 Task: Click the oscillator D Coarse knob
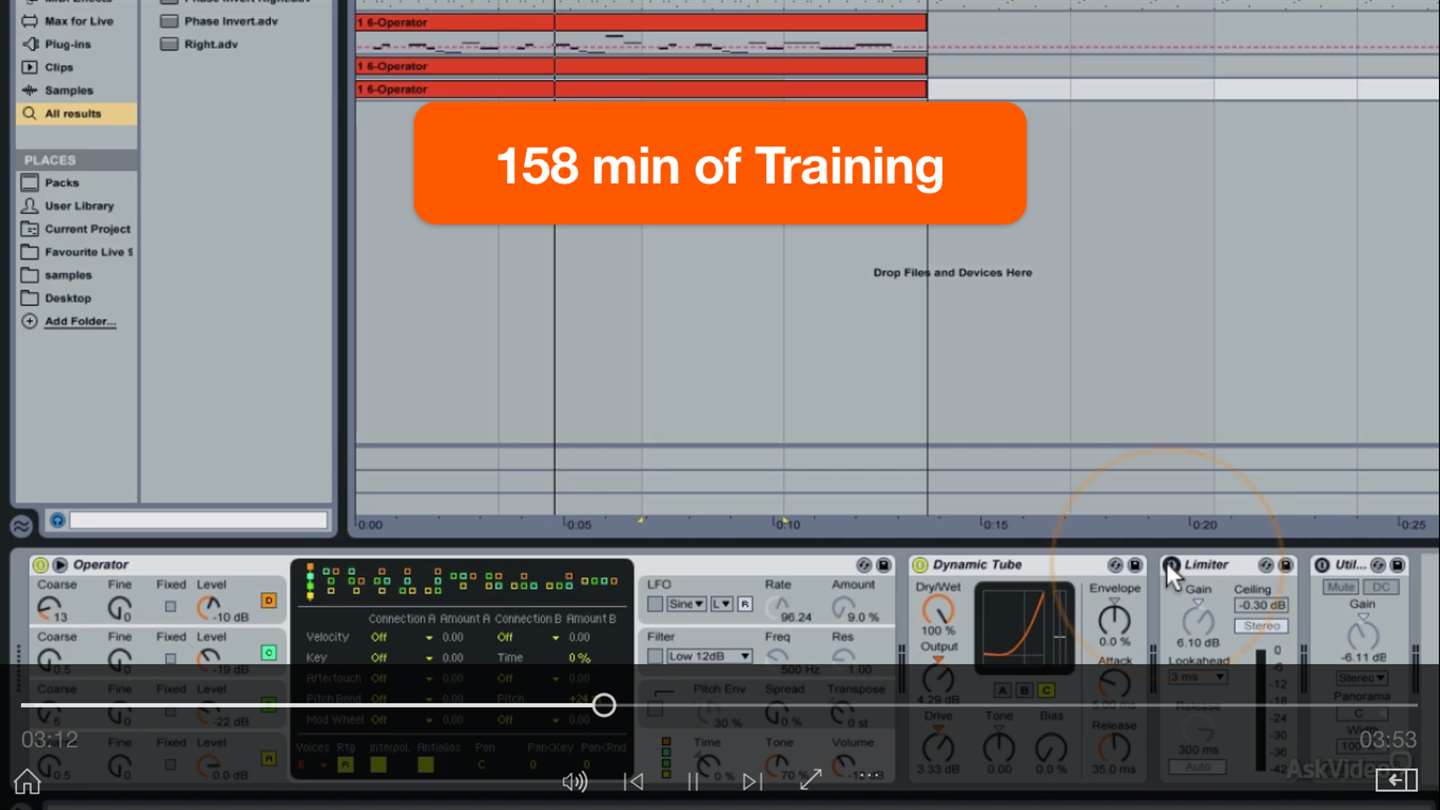click(50, 607)
